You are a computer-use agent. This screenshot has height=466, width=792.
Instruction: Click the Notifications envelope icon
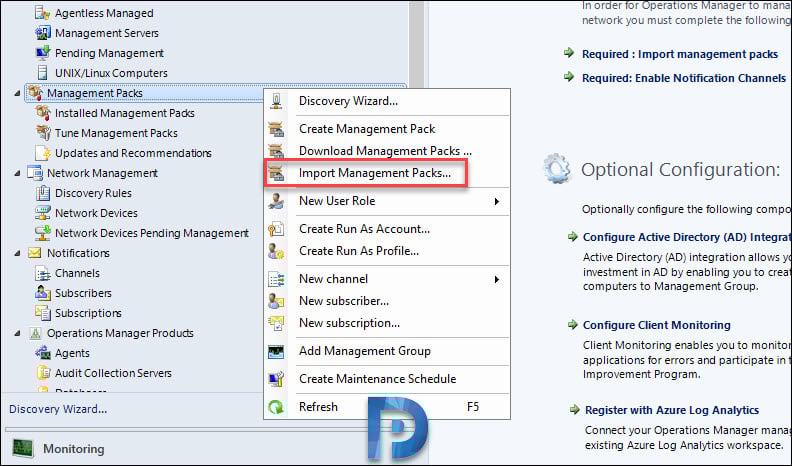[x=35, y=252]
